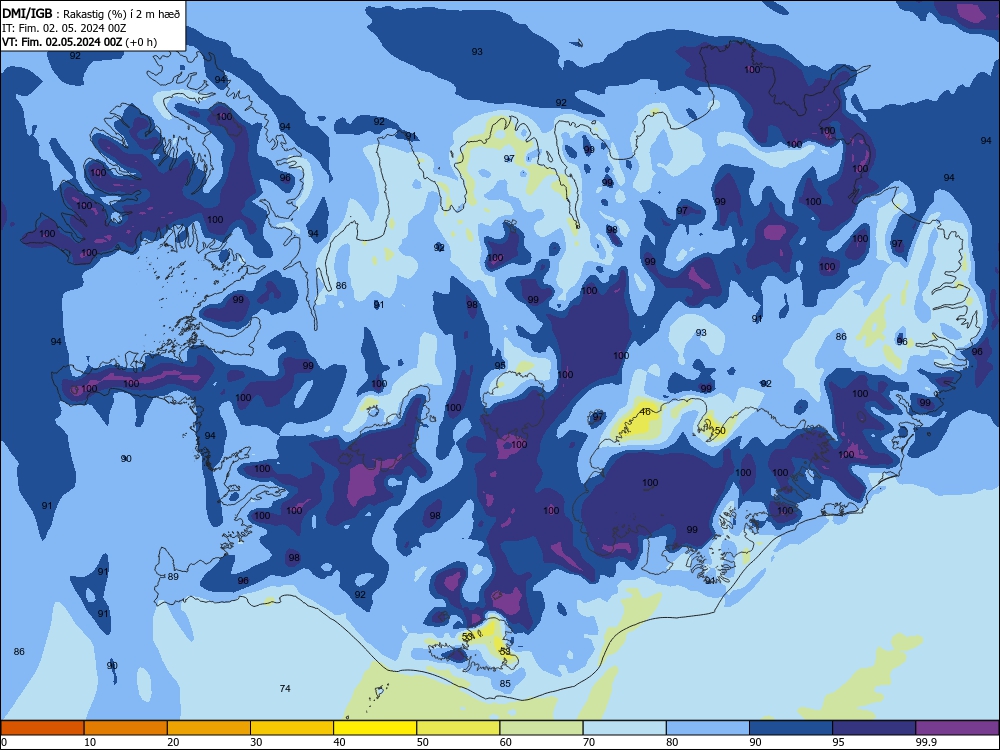Click the dark orange 0–10 legend swatch
Screen dimensions: 1000x750
[x=42, y=728]
